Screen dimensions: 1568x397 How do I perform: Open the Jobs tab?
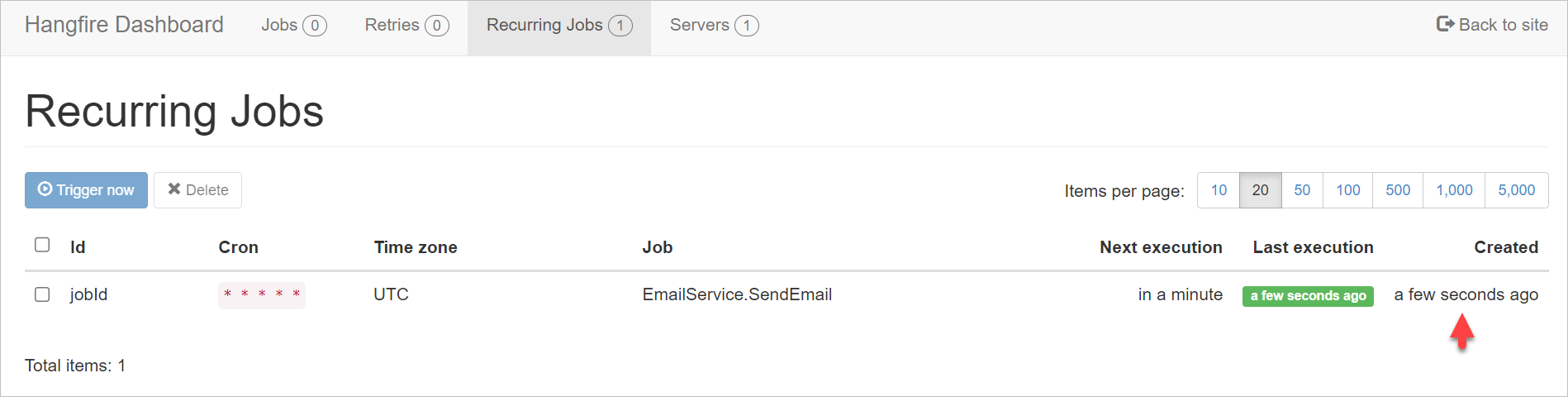tap(293, 26)
